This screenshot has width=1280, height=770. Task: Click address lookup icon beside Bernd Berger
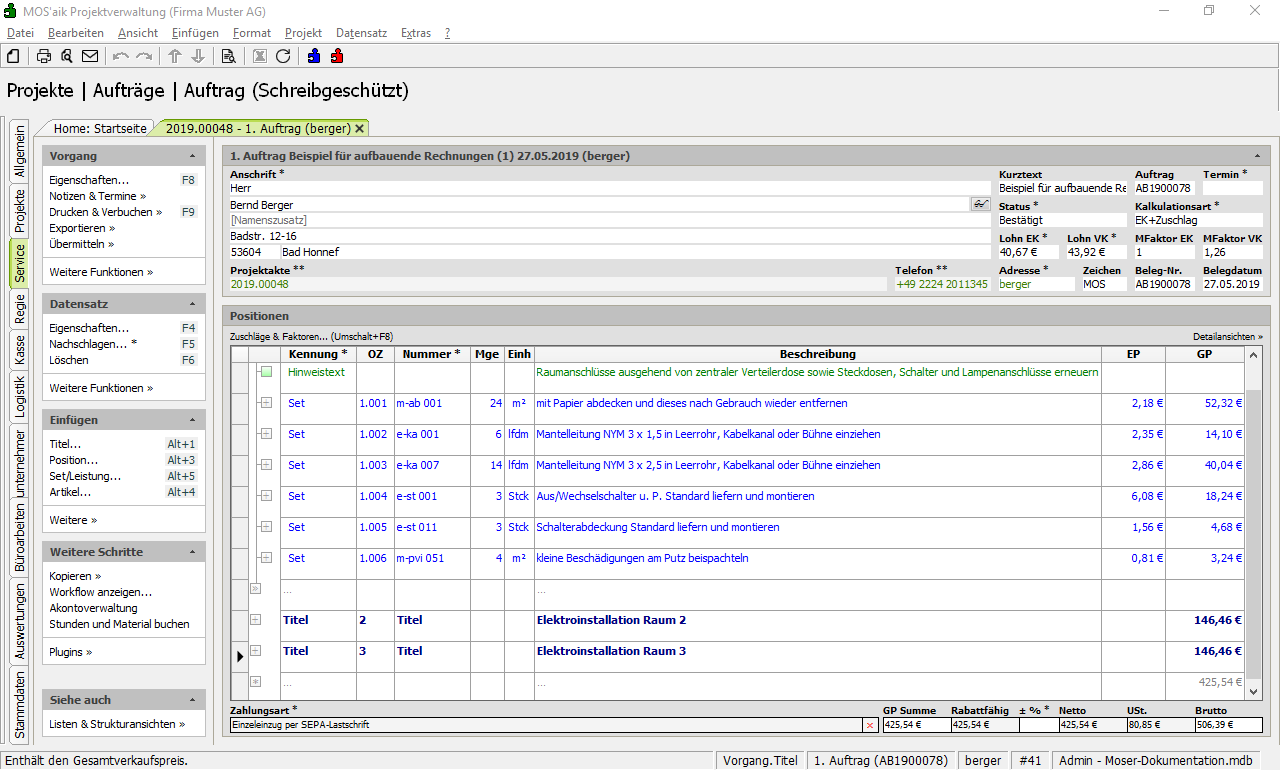[x=980, y=204]
